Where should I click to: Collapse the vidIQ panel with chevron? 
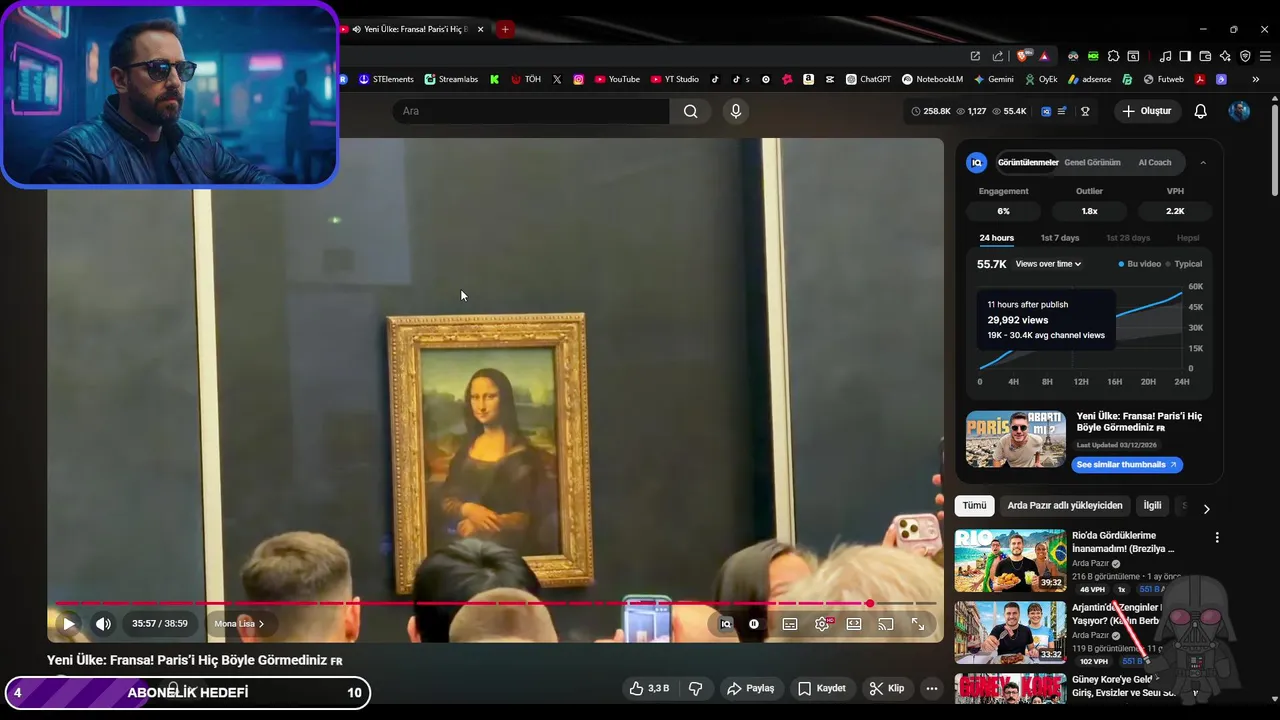click(x=1203, y=162)
